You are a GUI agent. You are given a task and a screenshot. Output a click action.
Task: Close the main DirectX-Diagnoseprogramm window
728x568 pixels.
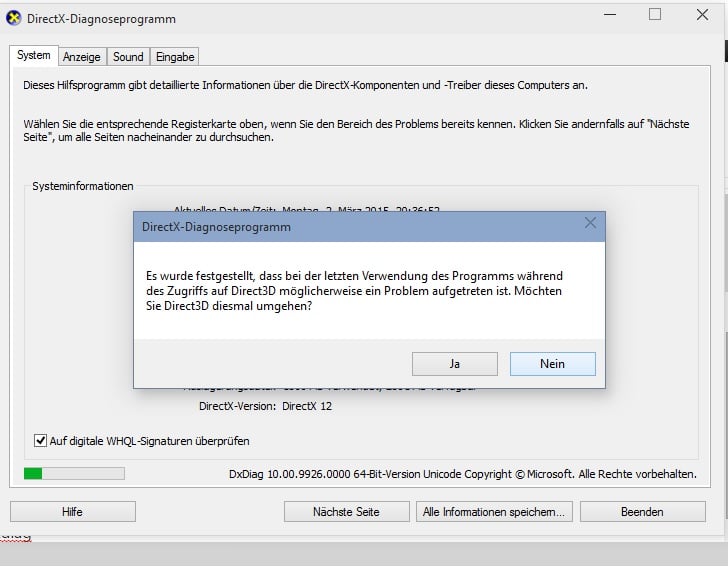702,15
